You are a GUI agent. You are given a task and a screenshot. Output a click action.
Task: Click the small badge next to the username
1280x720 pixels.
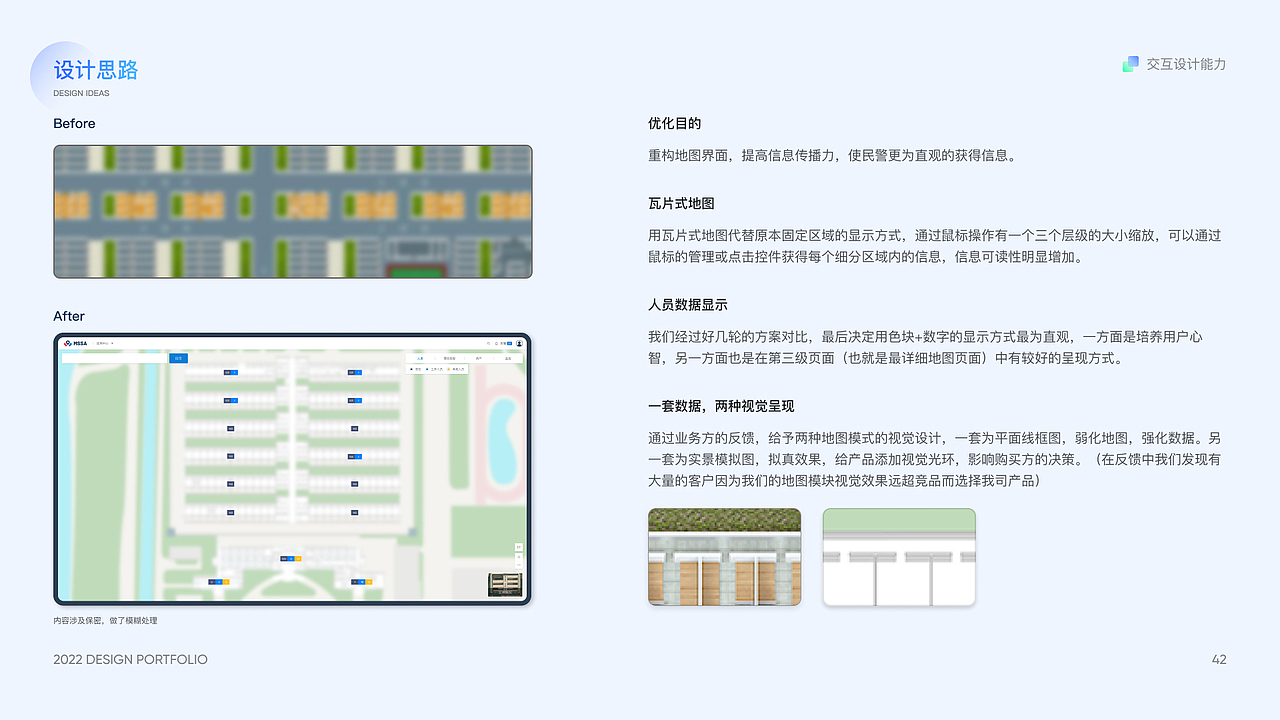(x=510, y=343)
